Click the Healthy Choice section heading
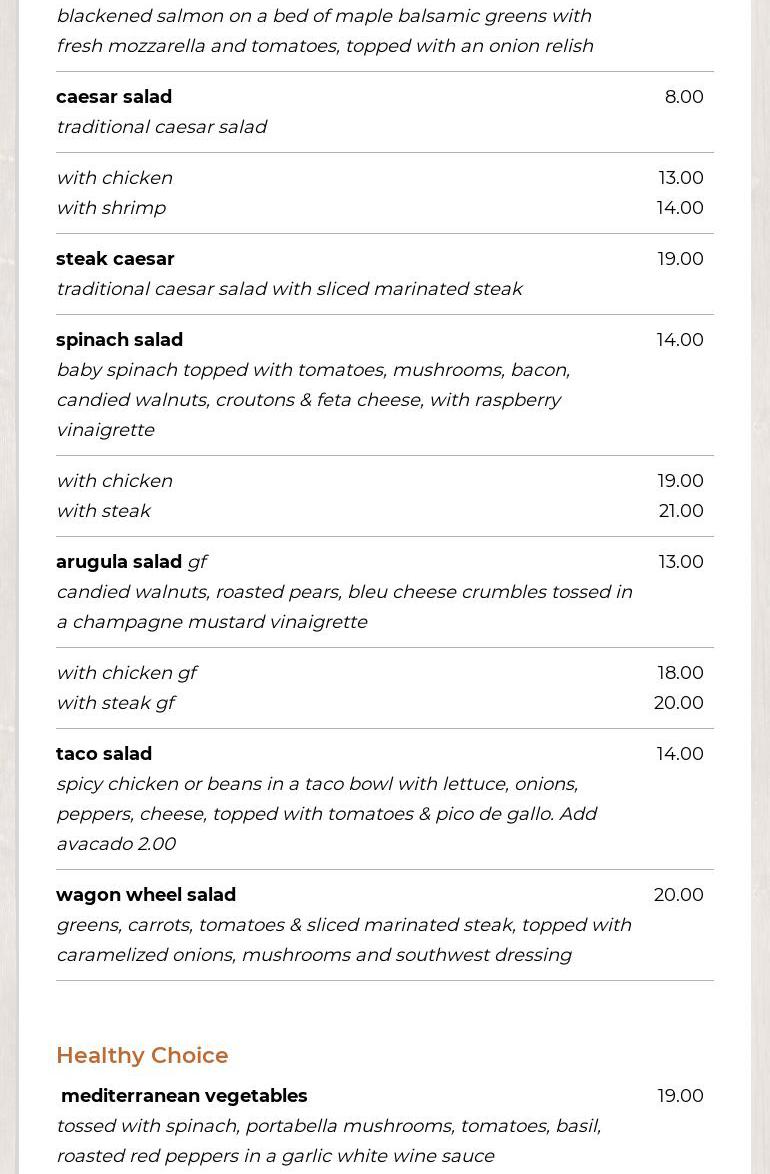Viewport: 770px width, 1174px height. (x=142, y=1055)
